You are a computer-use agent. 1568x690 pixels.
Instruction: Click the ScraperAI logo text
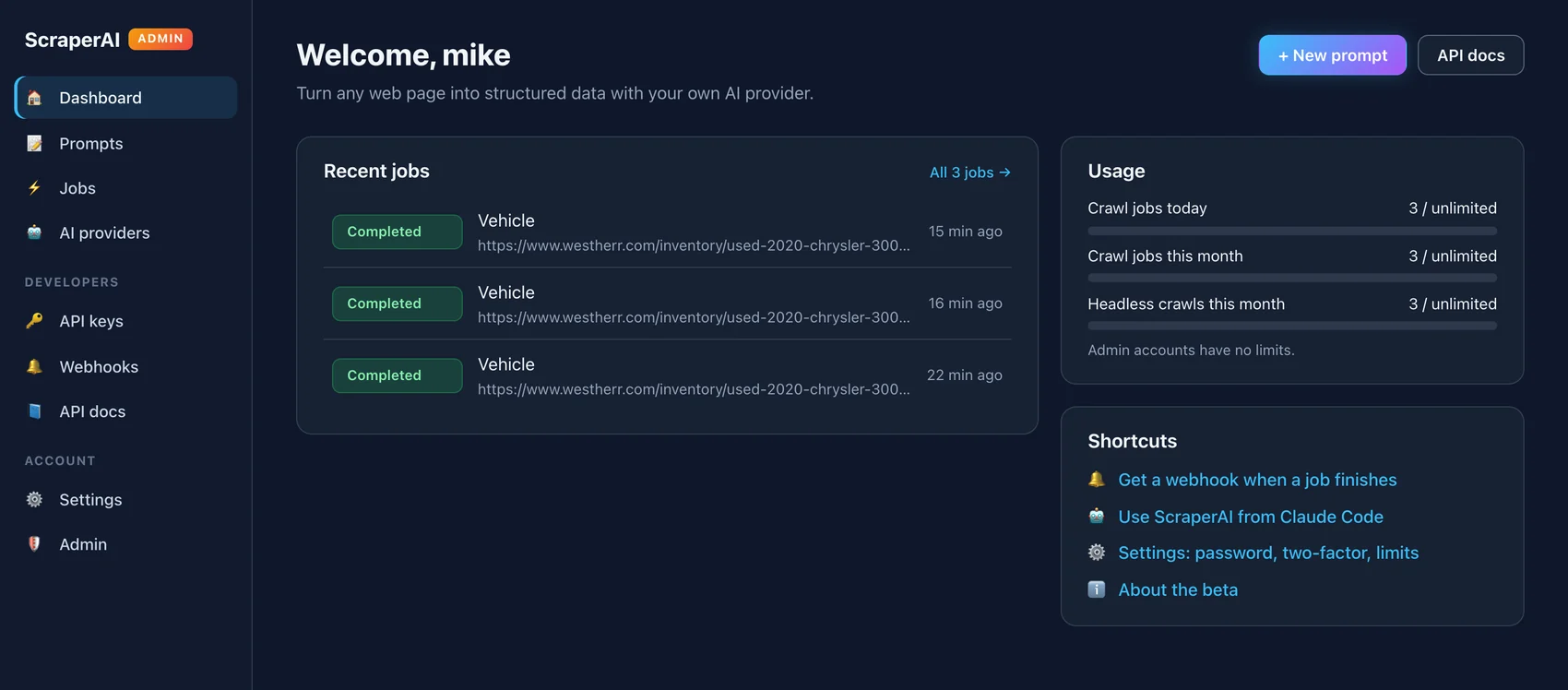pos(72,40)
